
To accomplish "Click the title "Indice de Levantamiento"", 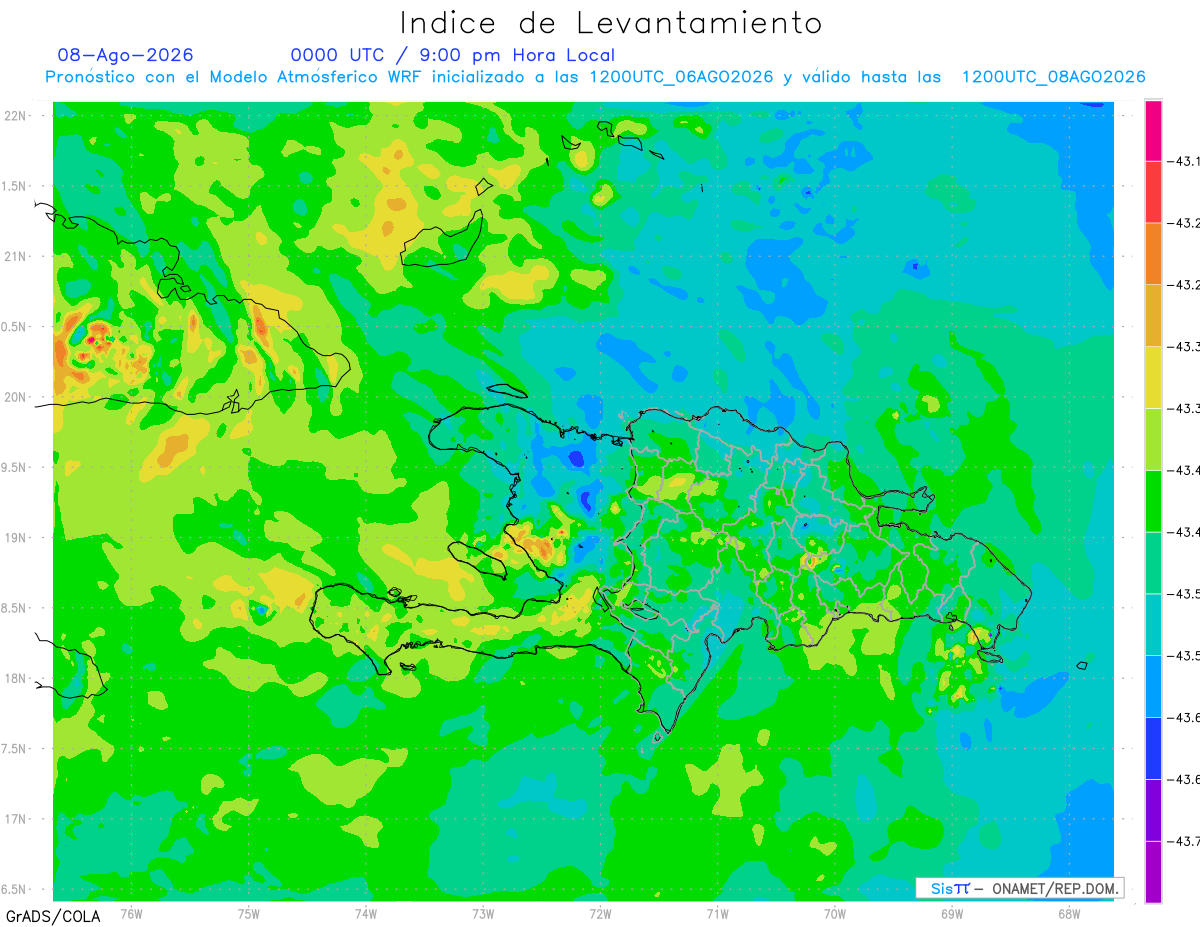I will tap(611, 23).
